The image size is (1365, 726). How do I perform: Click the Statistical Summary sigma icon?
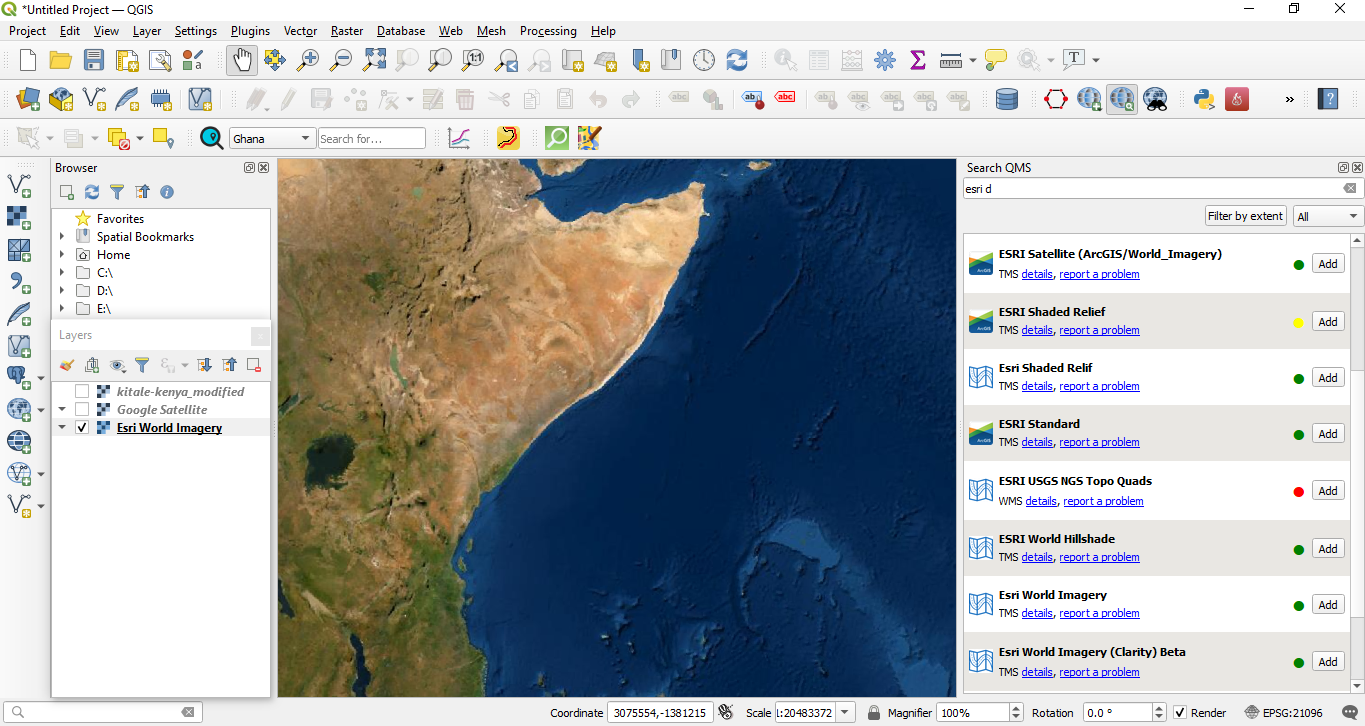(918, 60)
